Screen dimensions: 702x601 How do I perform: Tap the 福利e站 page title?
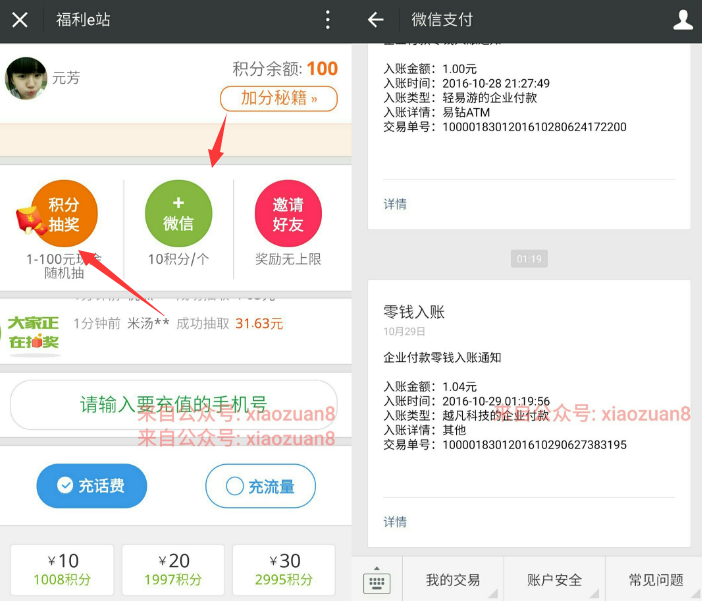click(x=83, y=20)
